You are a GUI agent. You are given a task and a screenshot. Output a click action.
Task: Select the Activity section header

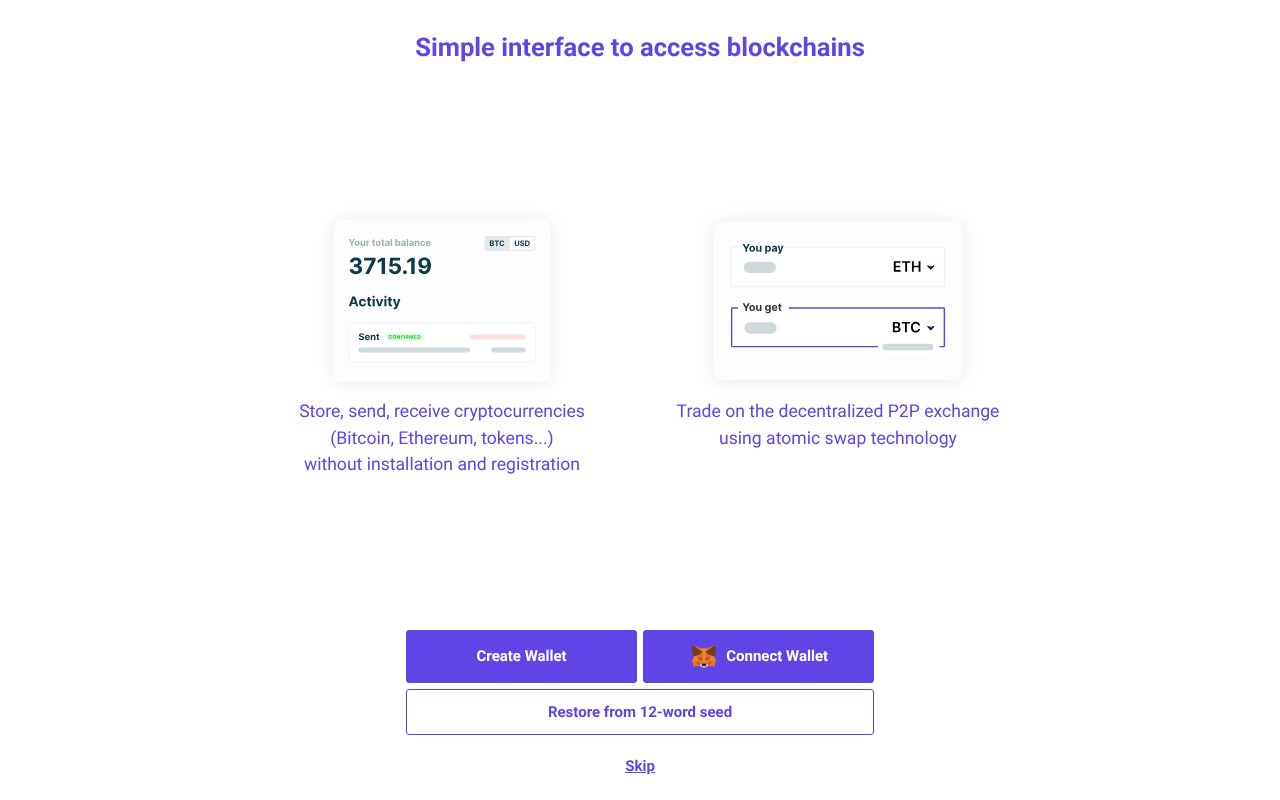[x=374, y=301]
